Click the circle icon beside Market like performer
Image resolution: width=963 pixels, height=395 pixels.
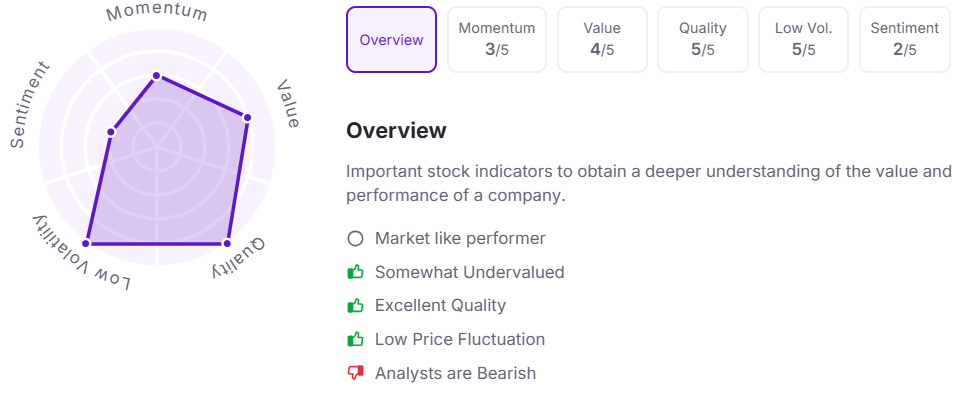point(355,238)
